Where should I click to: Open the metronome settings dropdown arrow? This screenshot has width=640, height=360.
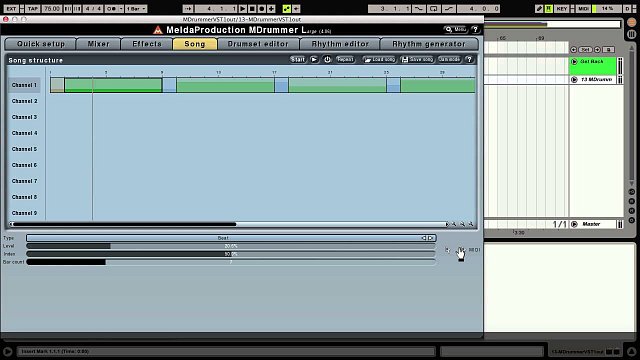(x=121, y=9)
